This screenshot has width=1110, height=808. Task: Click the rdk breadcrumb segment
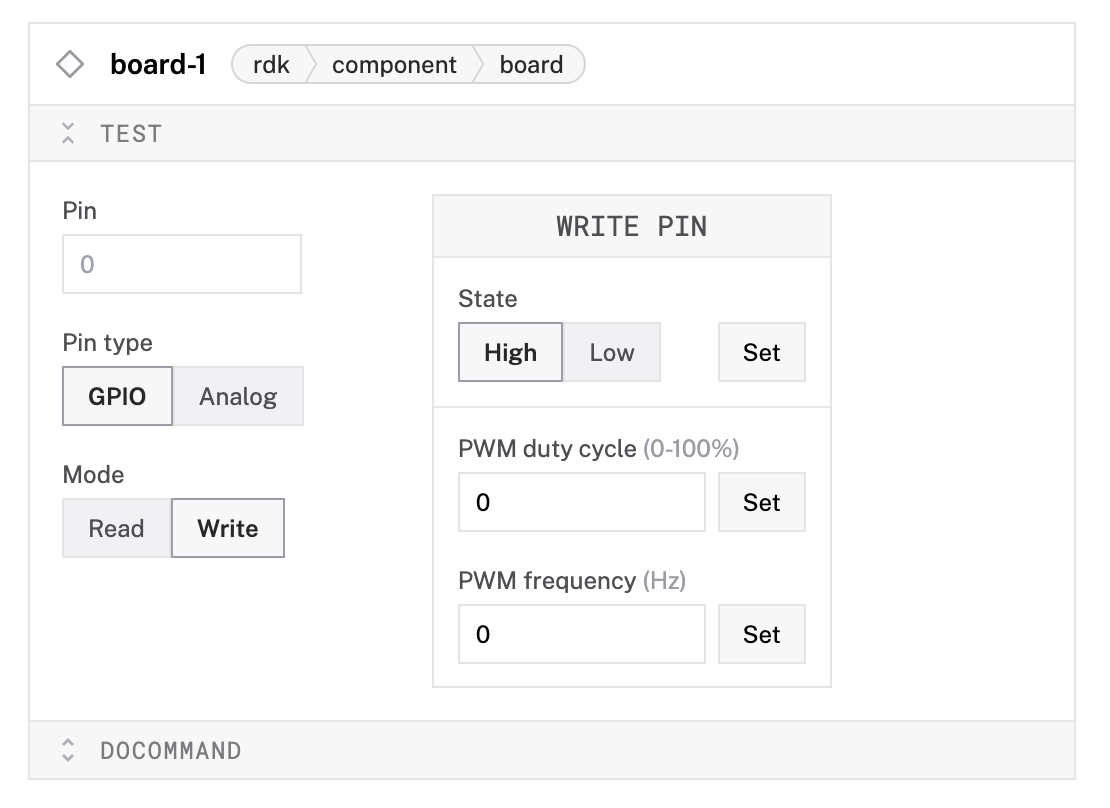tap(271, 65)
